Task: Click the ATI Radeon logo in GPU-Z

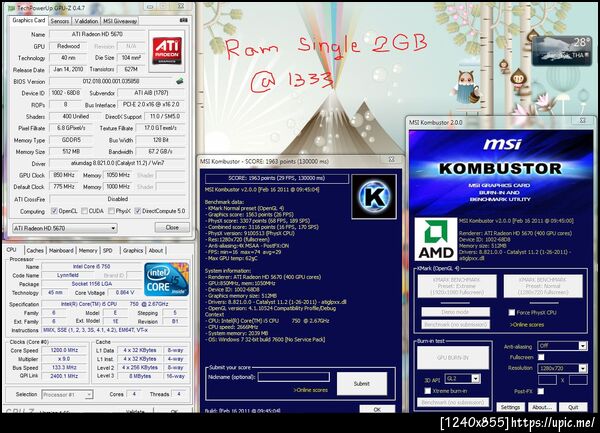Action: [x=167, y=51]
